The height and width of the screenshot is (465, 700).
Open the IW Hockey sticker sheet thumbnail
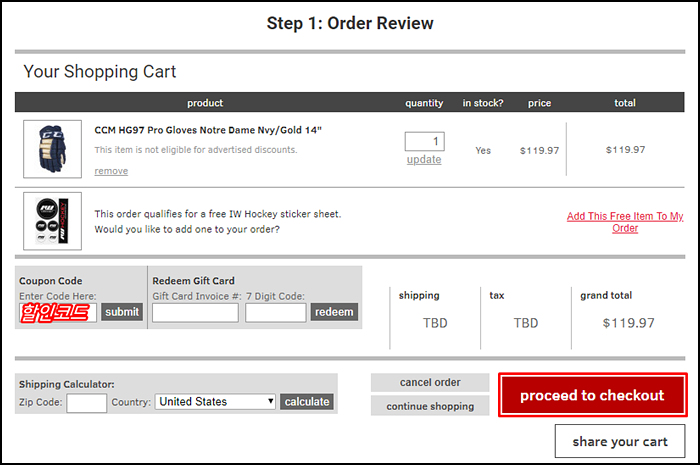point(52,221)
